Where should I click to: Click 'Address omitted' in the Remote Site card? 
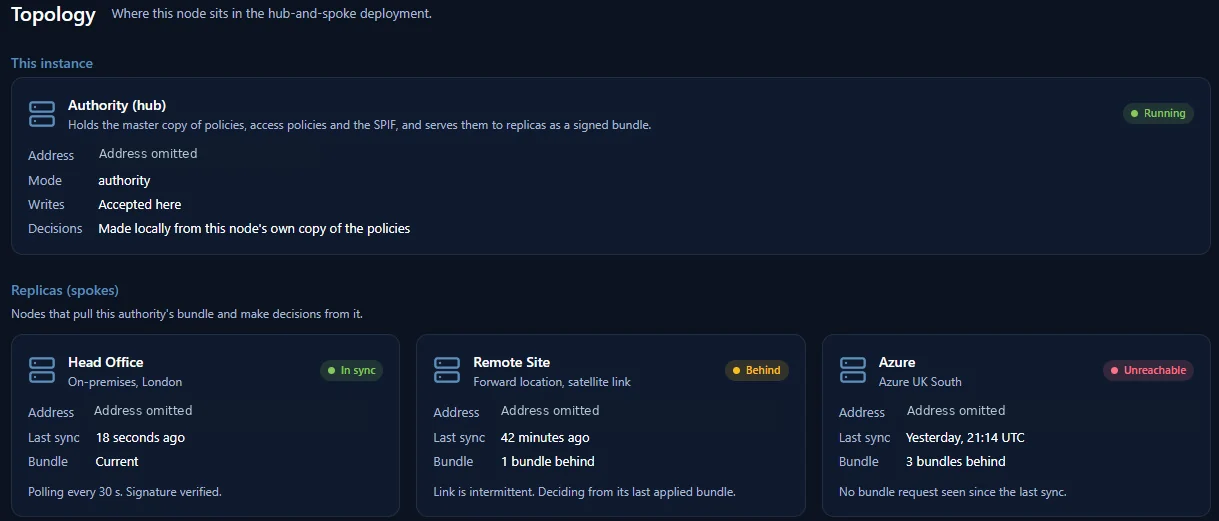(550, 411)
